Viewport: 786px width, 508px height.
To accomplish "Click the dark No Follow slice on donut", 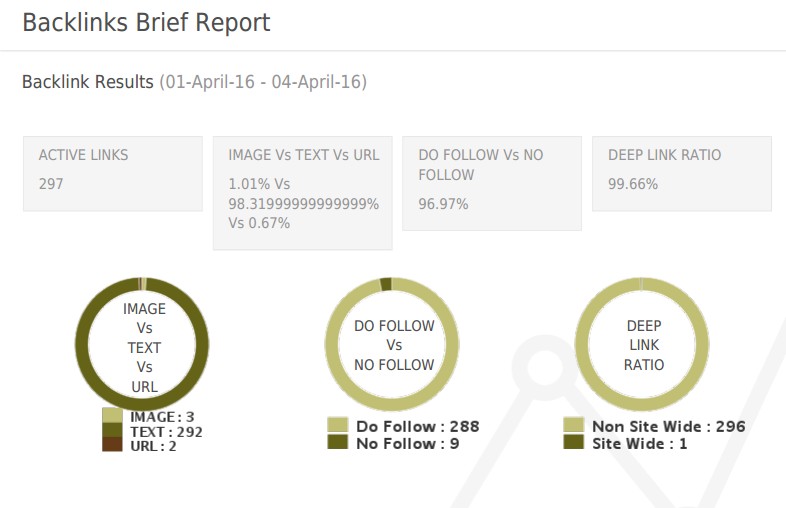I will point(386,284).
